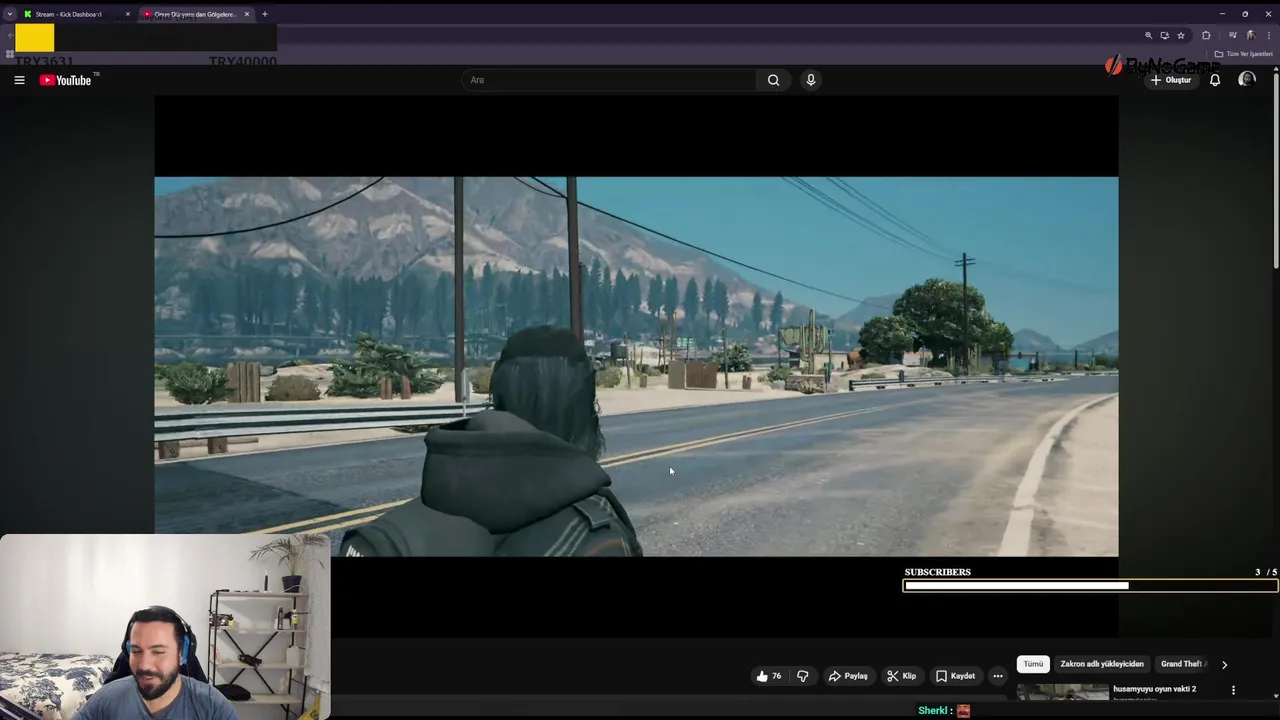Click the husamyuyu oyun vakti 2 title

pyautogui.click(x=1154, y=689)
